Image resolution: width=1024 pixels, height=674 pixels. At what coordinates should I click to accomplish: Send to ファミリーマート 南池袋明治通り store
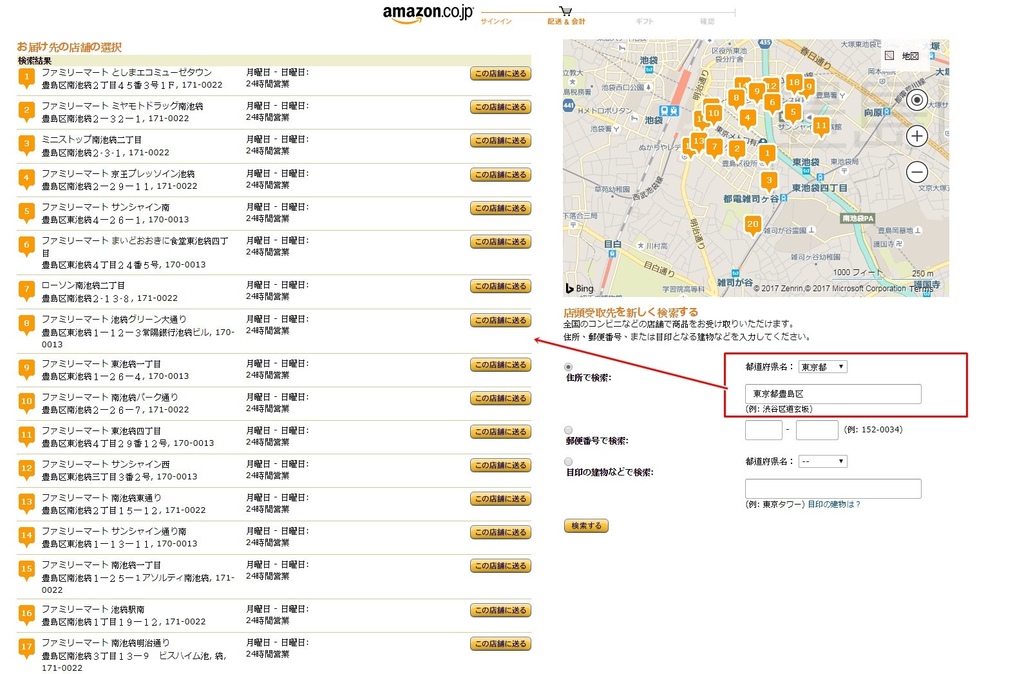[x=500, y=644]
